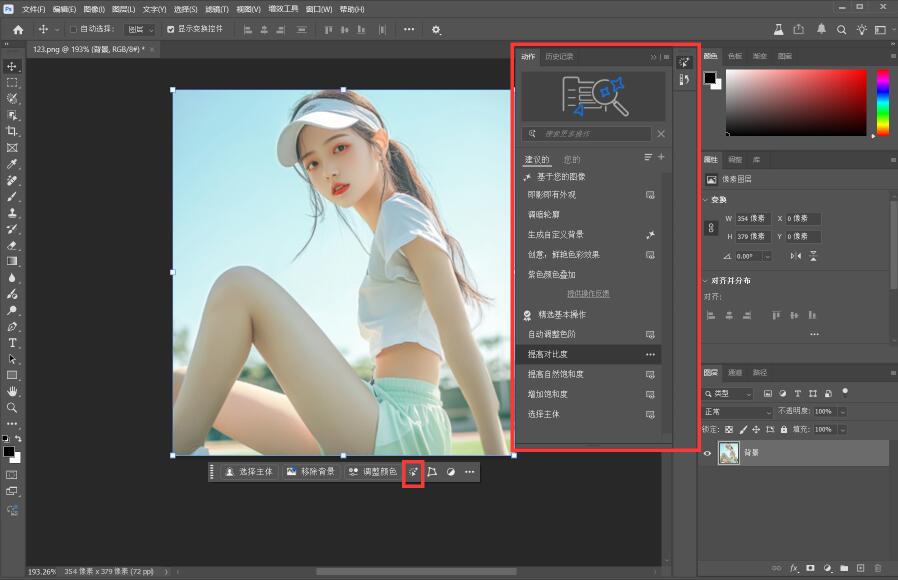Toggle lock transparent pixels in the Layers panel
This screenshot has height=580, width=898.
coord(731,429)
